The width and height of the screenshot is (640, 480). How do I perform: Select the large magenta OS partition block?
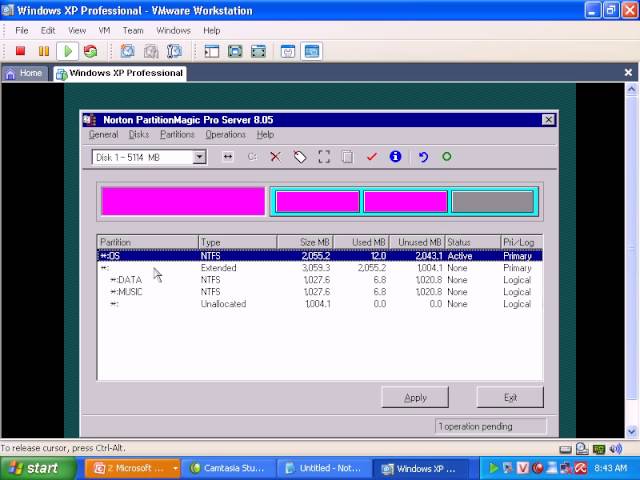[x=183, y=201]
